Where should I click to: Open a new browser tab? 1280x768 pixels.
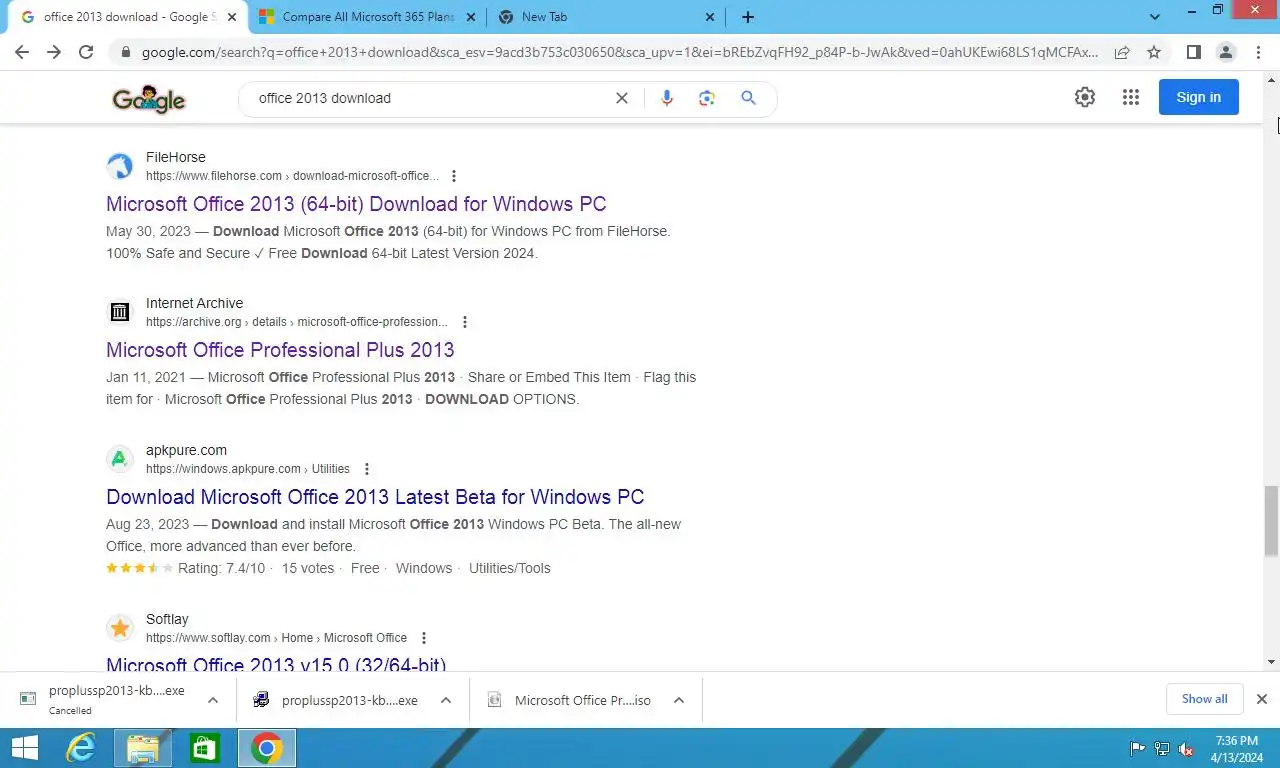point(747,17)
